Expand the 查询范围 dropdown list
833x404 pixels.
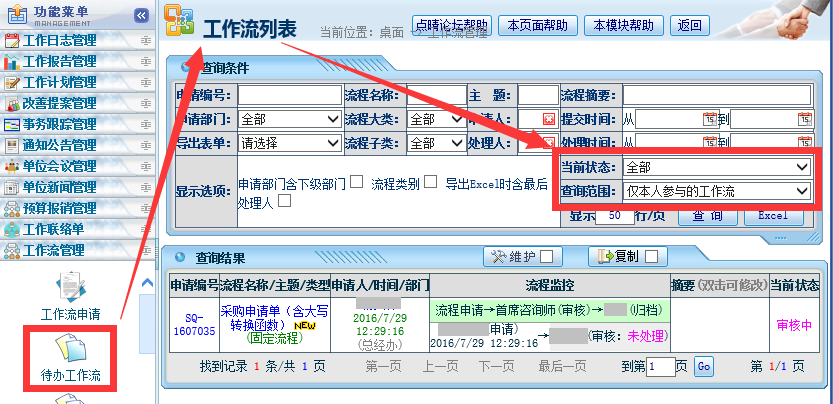(x=715, y=190)
